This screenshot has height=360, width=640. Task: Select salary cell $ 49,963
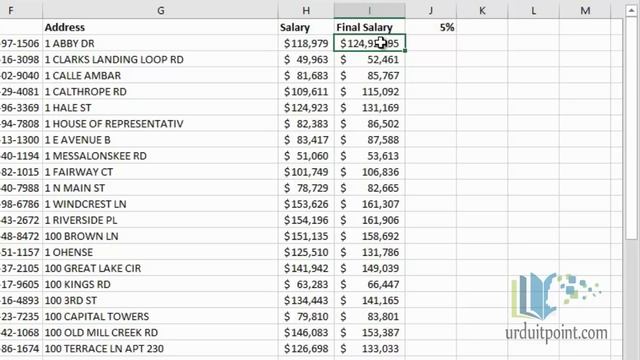click(306, 59)
